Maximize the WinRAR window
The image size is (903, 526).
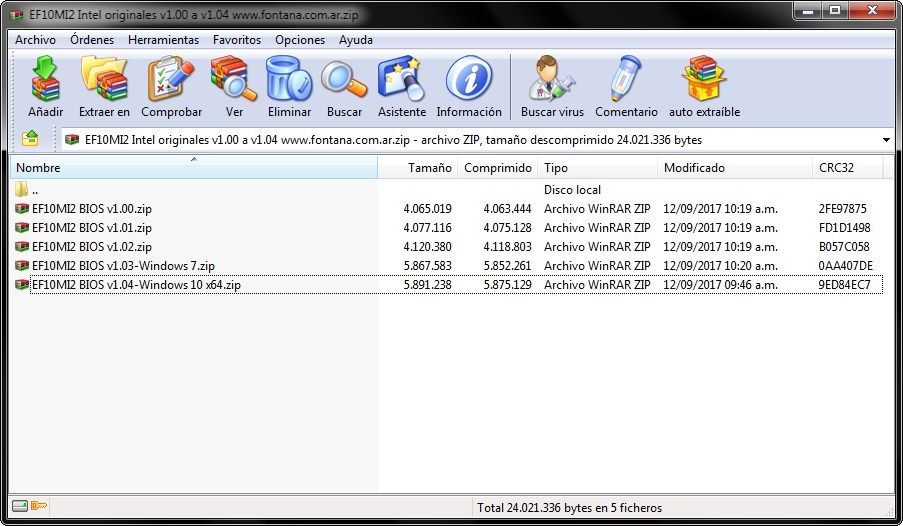pos(834,10)
